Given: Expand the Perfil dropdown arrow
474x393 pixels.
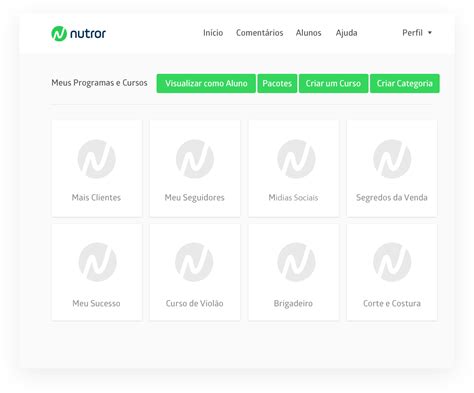Looking at the screenshot, I should click(x=430, y=33).
